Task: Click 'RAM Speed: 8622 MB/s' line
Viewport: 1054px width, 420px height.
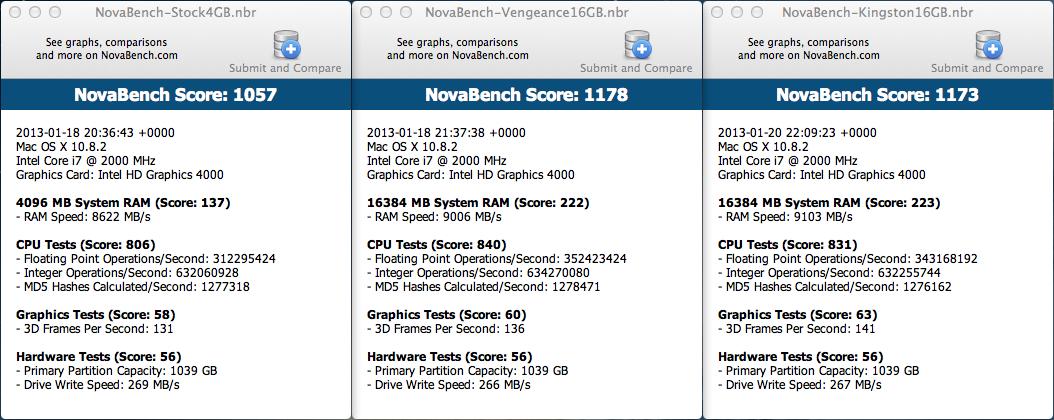Action: [83, 217]
